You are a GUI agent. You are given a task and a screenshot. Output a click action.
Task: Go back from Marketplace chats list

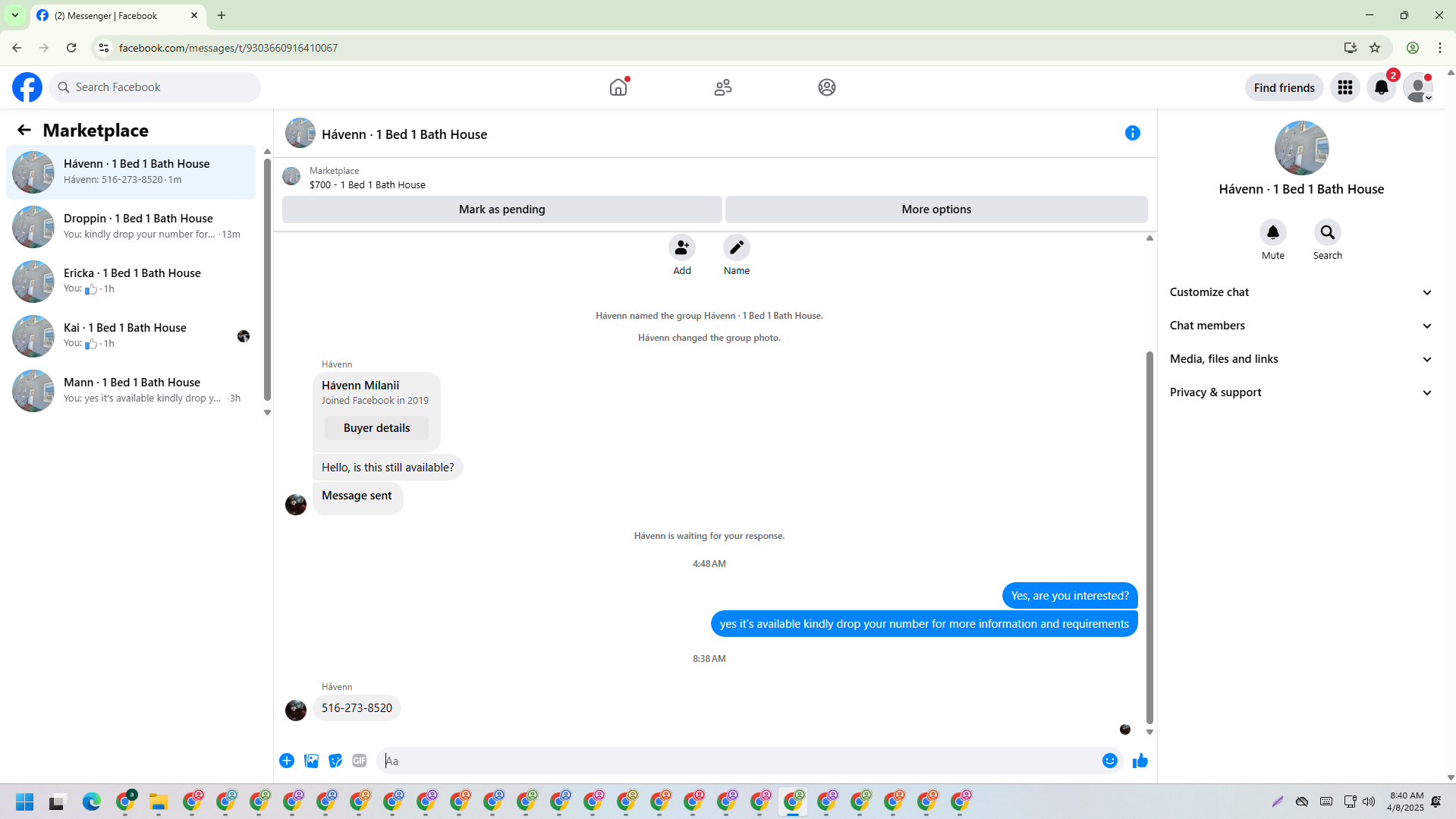[x=24, y=130]
